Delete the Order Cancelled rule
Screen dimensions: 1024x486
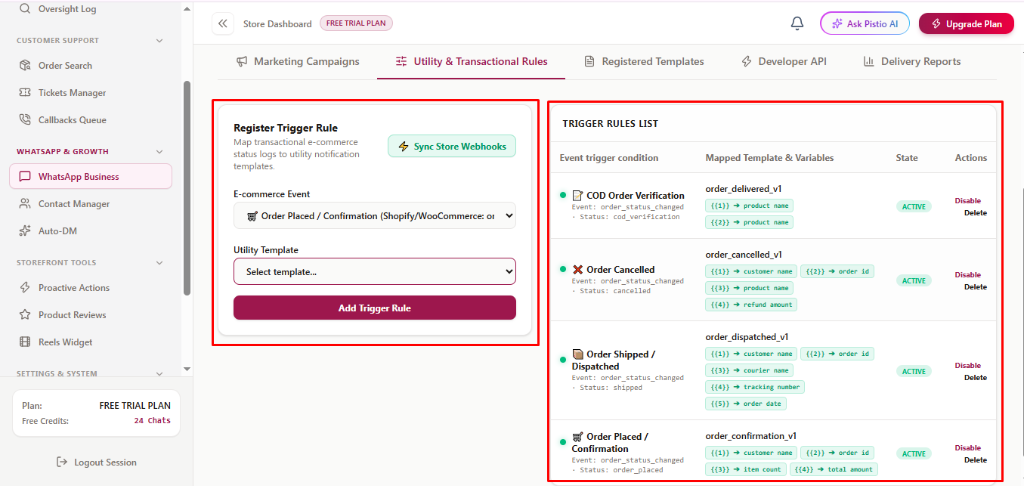(976, 287)
